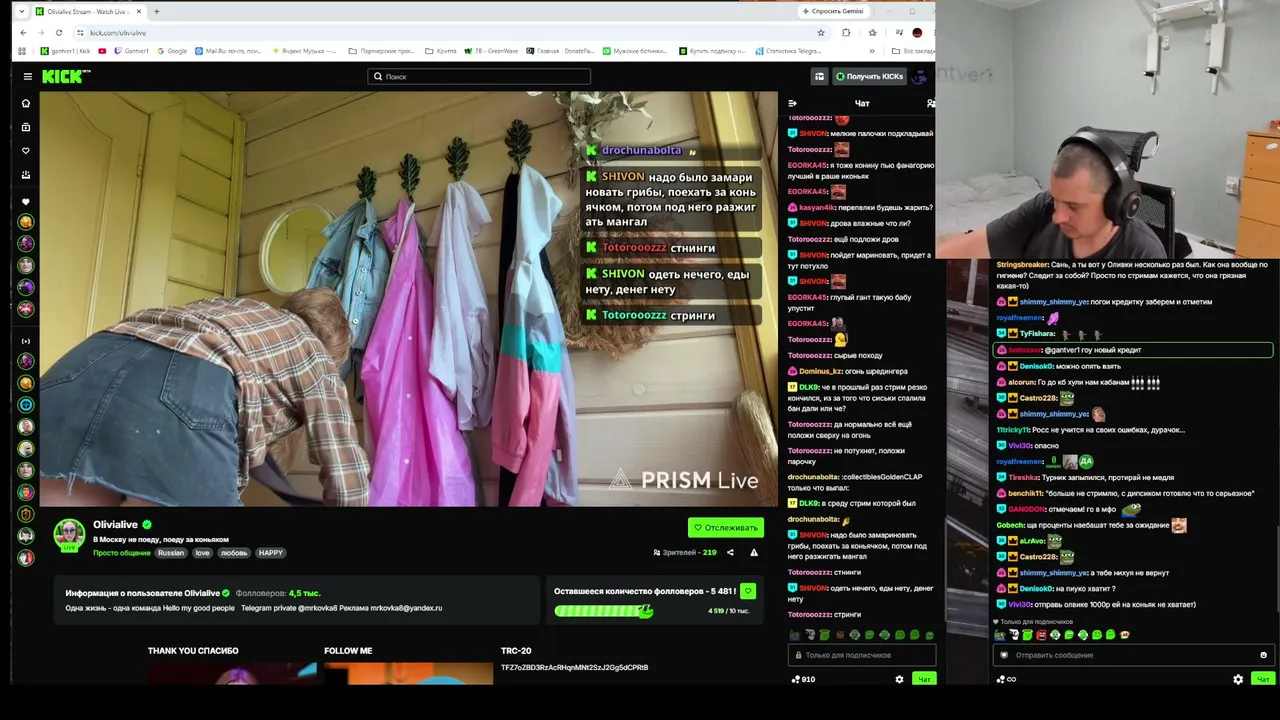Open the "gantver1 | Kick" bookmark

pyautogui.click(x=65, y=51)
